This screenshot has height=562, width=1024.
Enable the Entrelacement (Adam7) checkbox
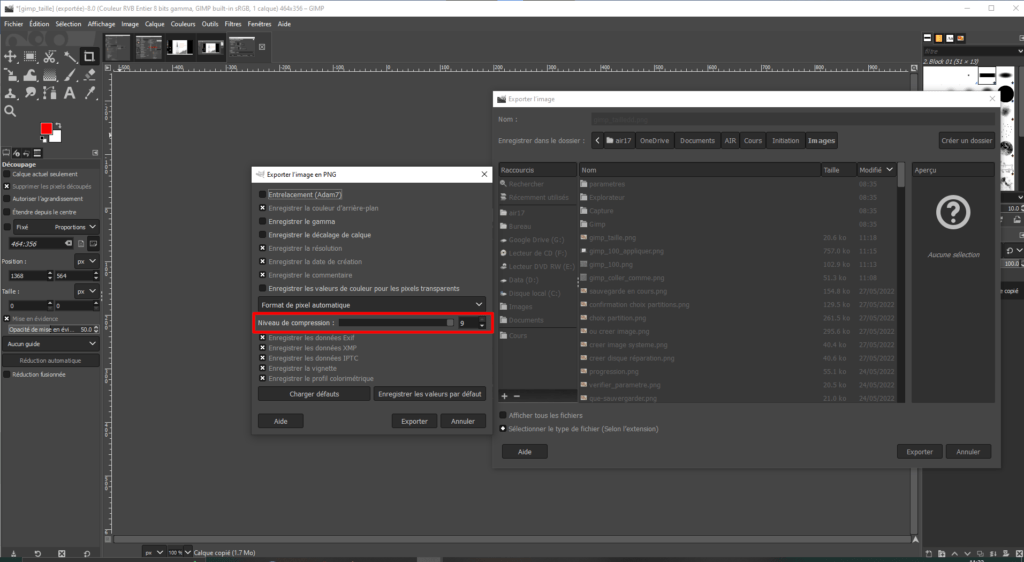tap(263, 194)
